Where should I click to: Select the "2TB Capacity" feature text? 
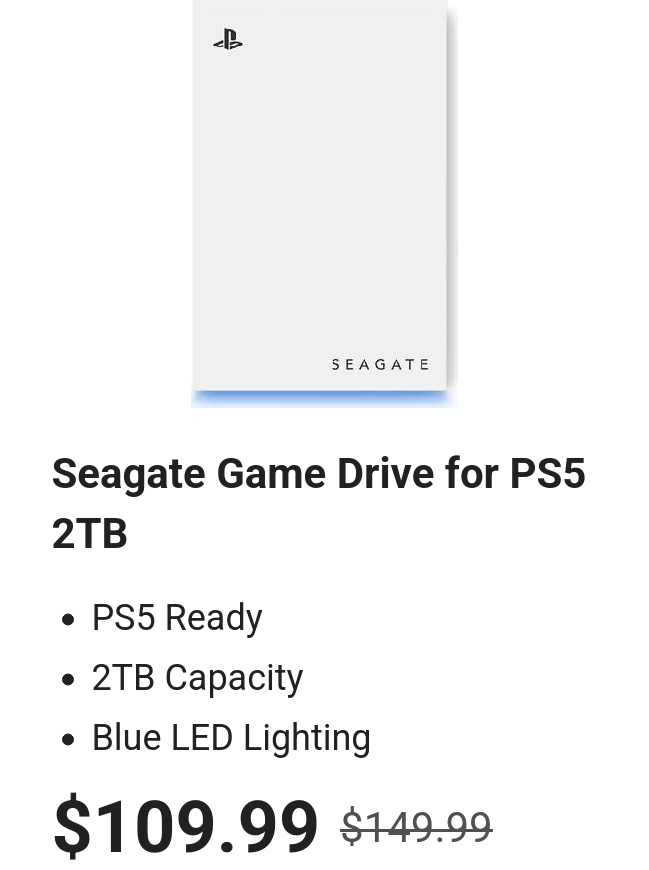197,678
